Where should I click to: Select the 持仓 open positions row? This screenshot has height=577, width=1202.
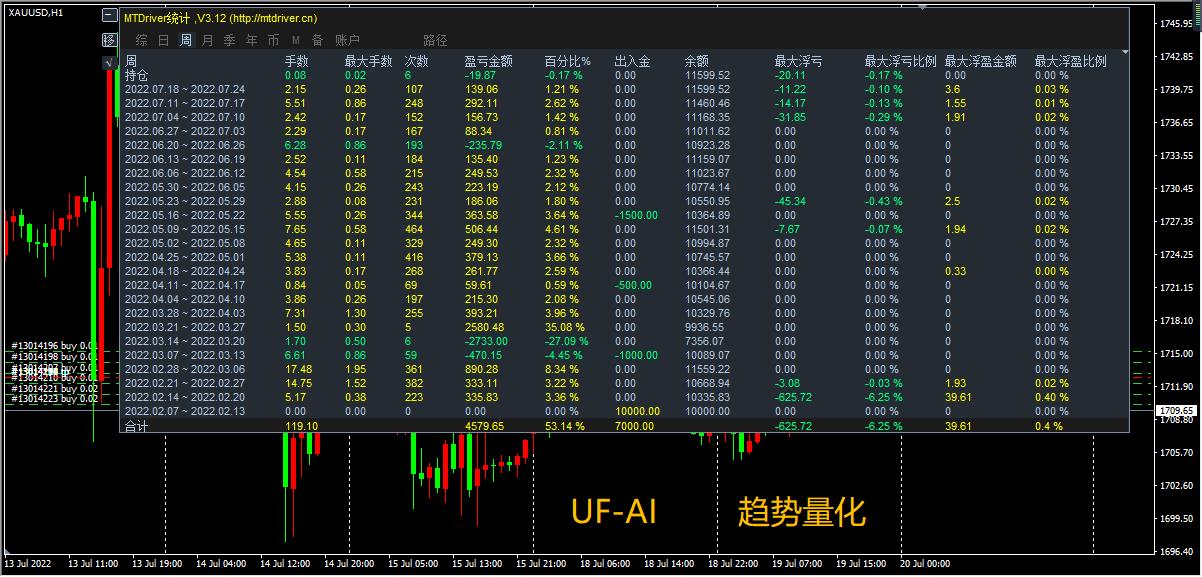pyautogui.click(x=624, y=75)
